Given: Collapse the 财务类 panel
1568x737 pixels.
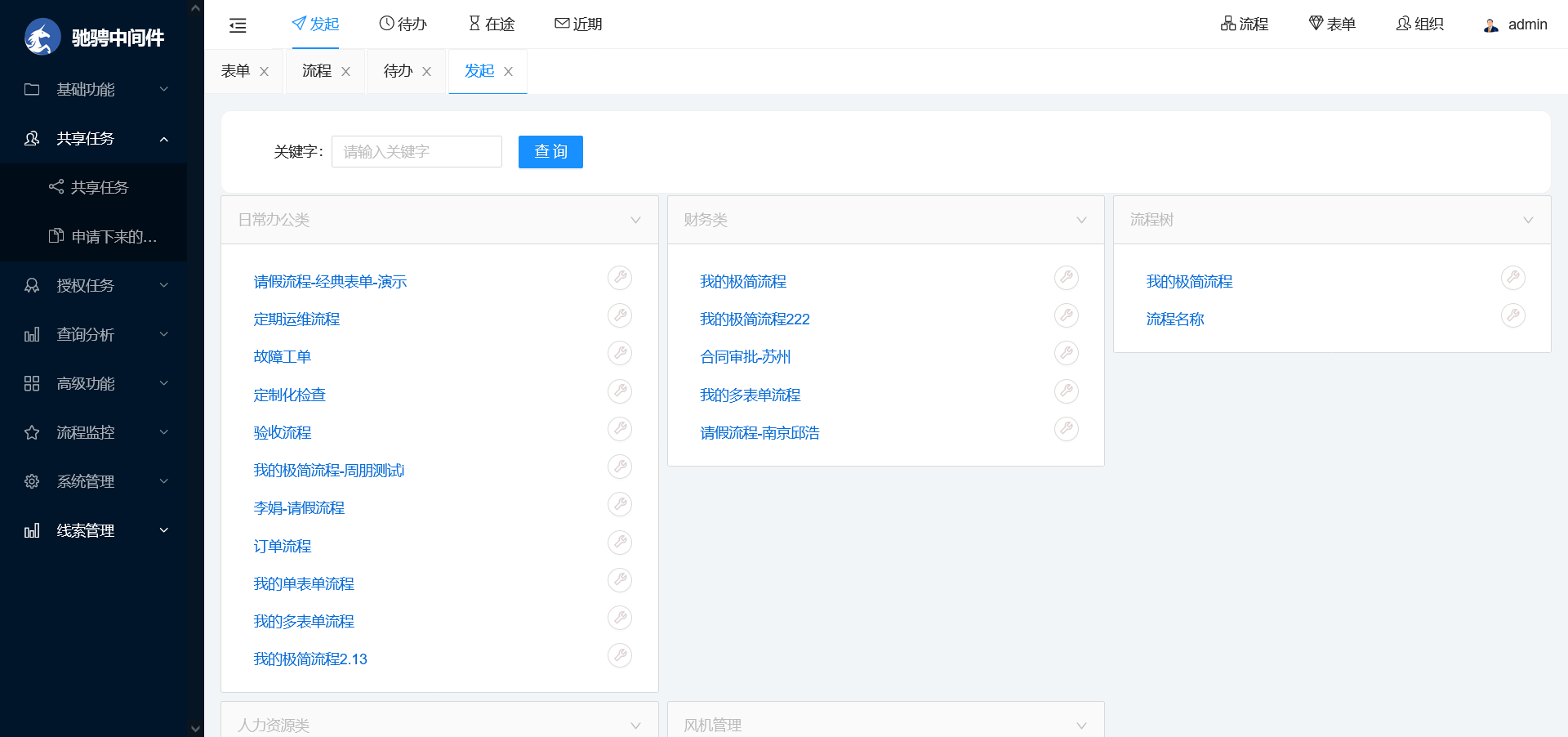Looking at the screenshot, I should pyautogui.click(x=1081, y=220).
